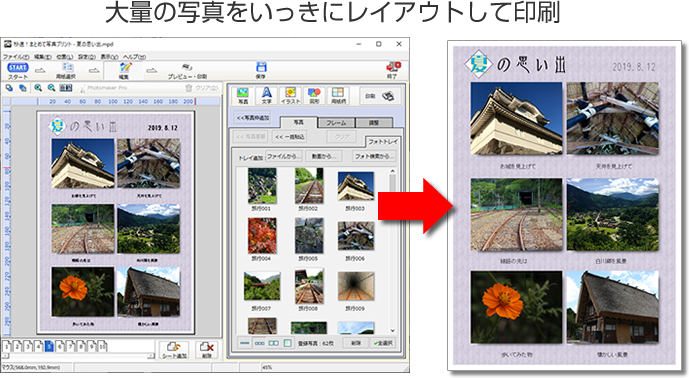Select the イラスト illustration tool icon
The height and width of the screenshot is (378, 689).
pos(290,95)
